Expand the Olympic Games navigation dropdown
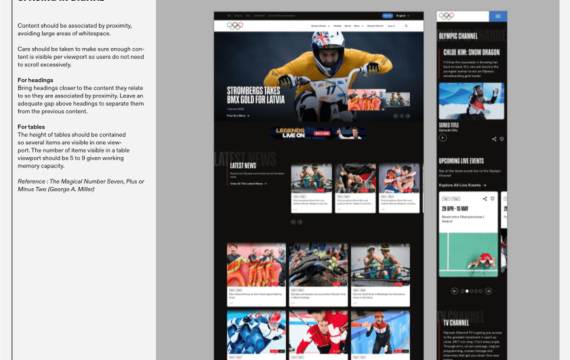The width and height of the screenshot is (570, 360). coord(320,26)
